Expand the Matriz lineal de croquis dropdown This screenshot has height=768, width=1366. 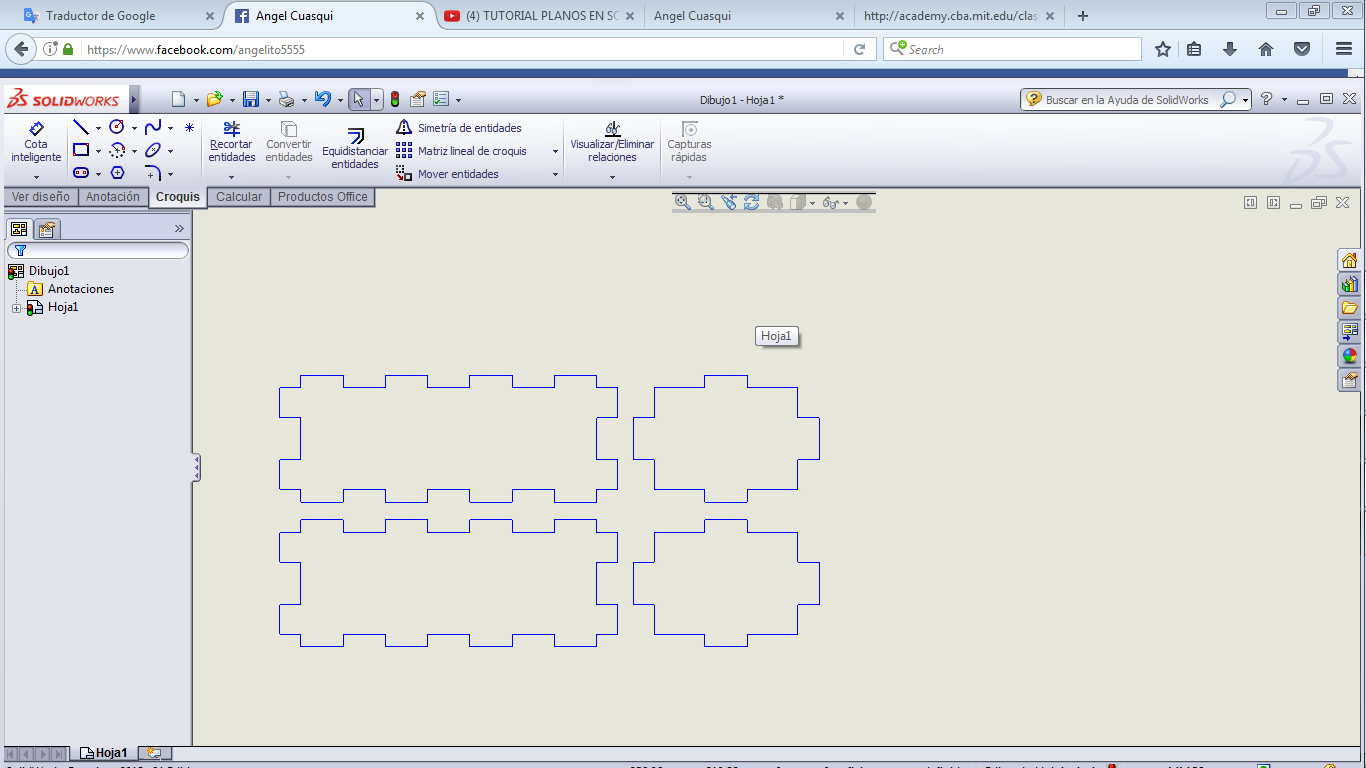pos(556,151)
